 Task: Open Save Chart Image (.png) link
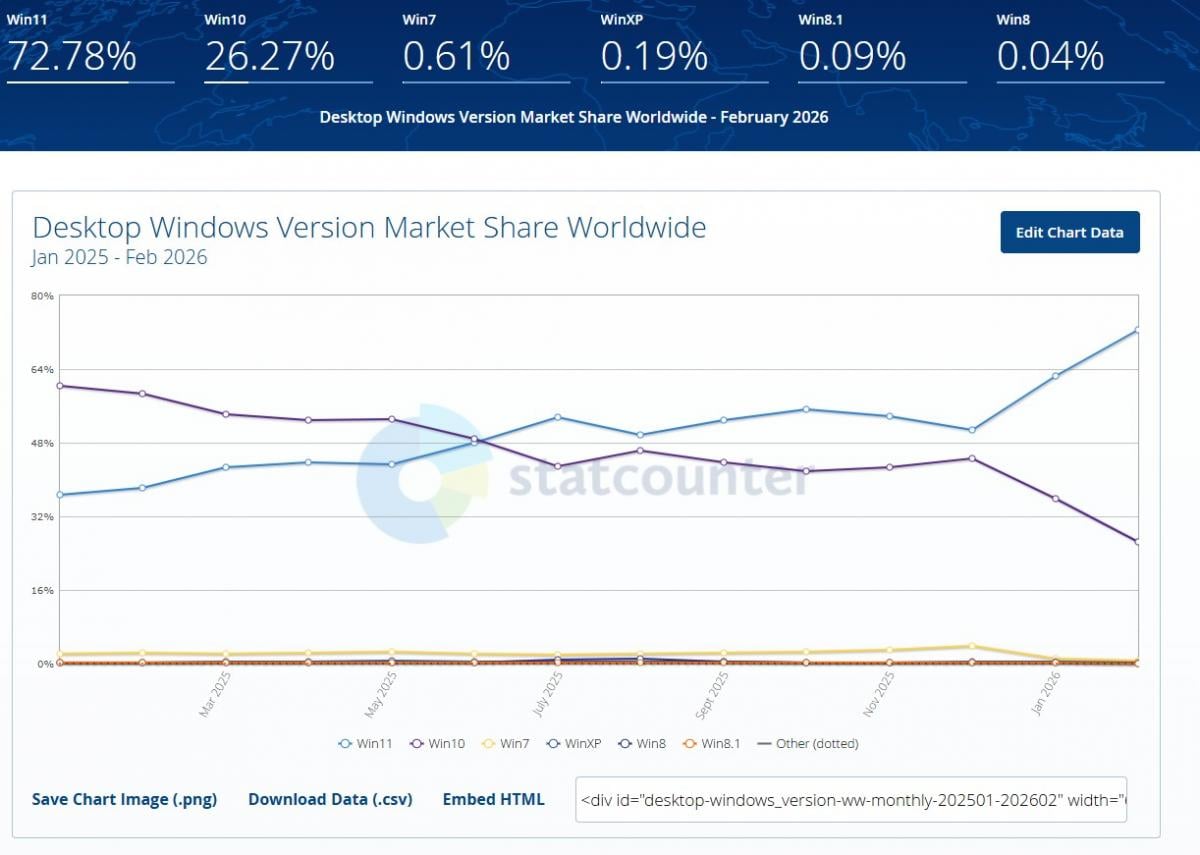[x=123, y=799]
